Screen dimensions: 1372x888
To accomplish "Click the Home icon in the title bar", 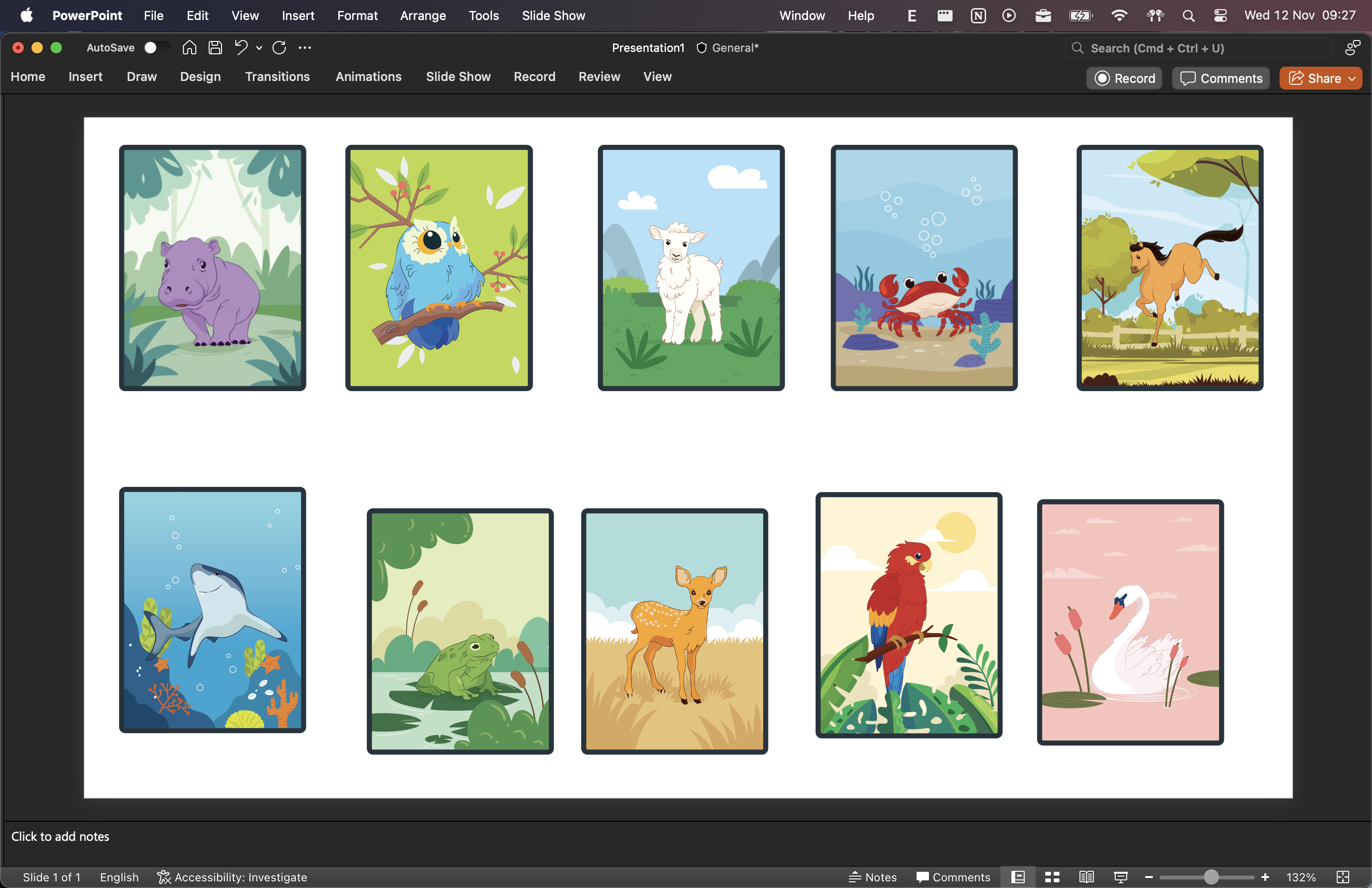I will tap(189, 48).
